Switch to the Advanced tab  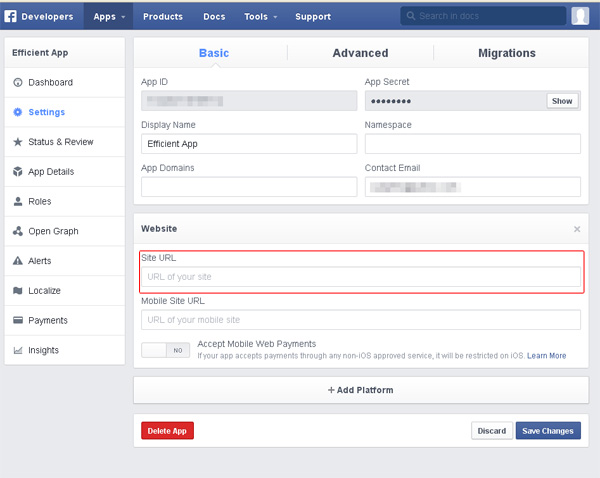[360, 53]
